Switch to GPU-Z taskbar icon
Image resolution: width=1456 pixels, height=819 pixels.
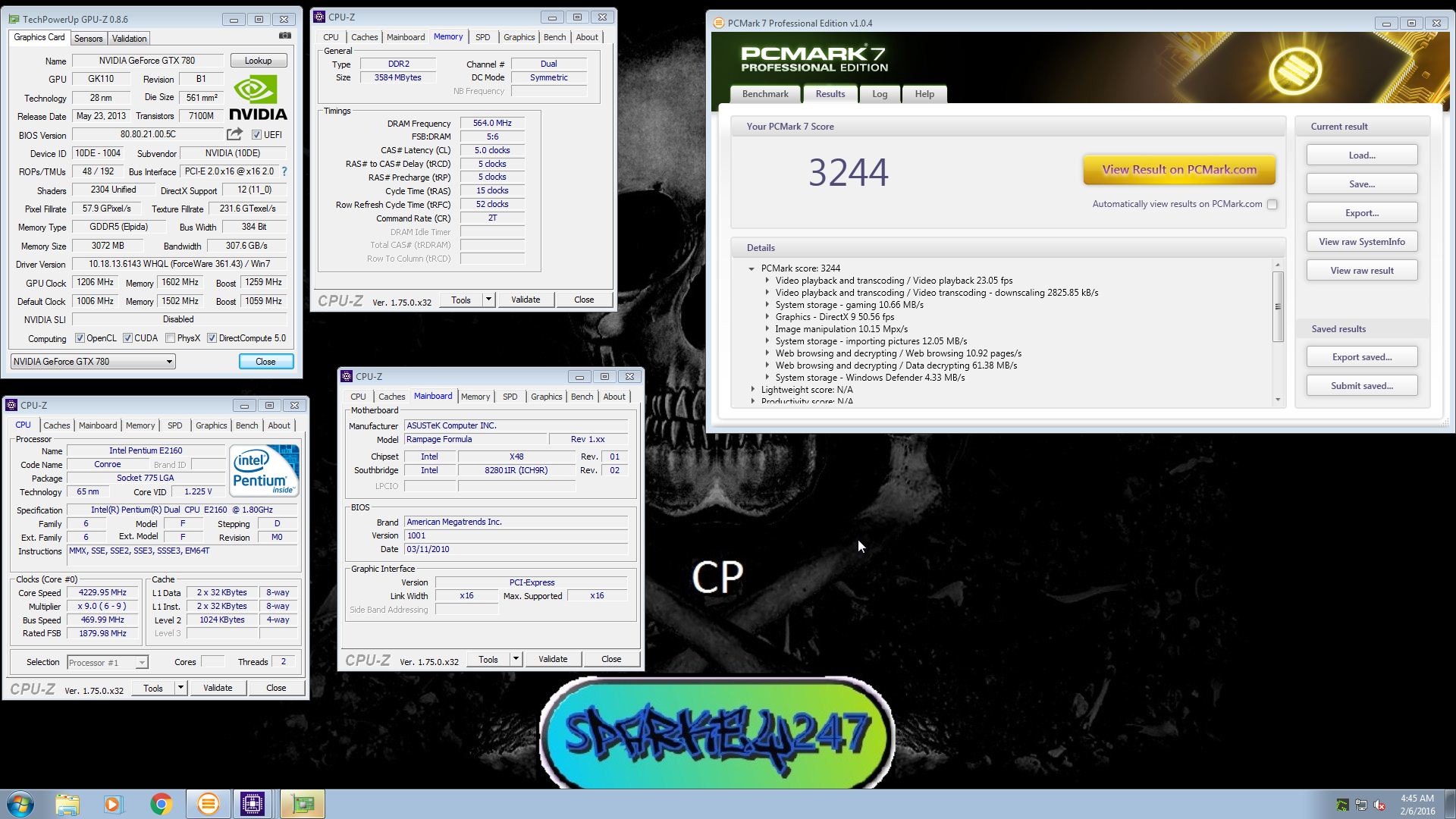tap(303, 804)
